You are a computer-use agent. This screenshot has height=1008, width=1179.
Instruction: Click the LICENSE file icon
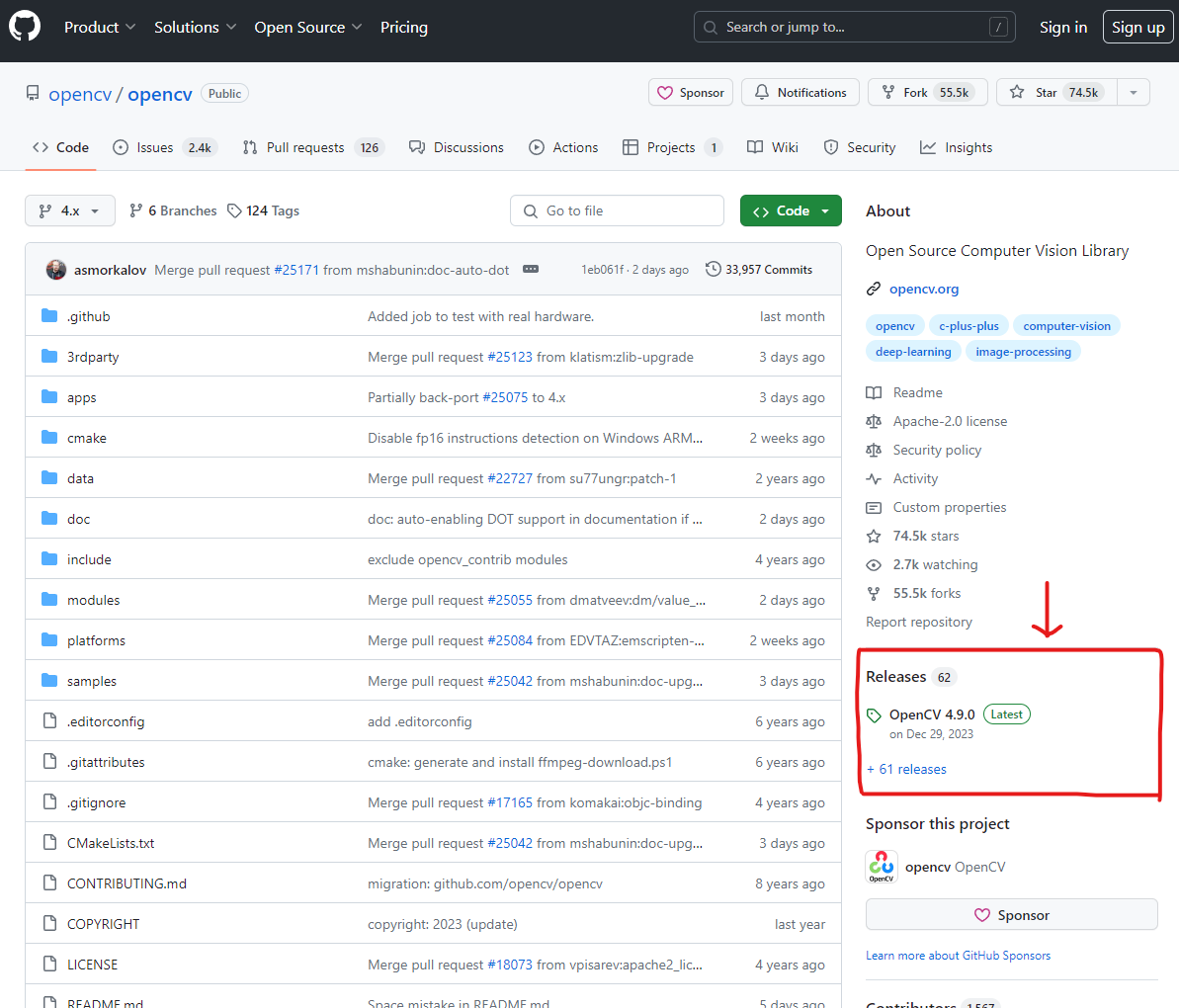pos(49,964)
